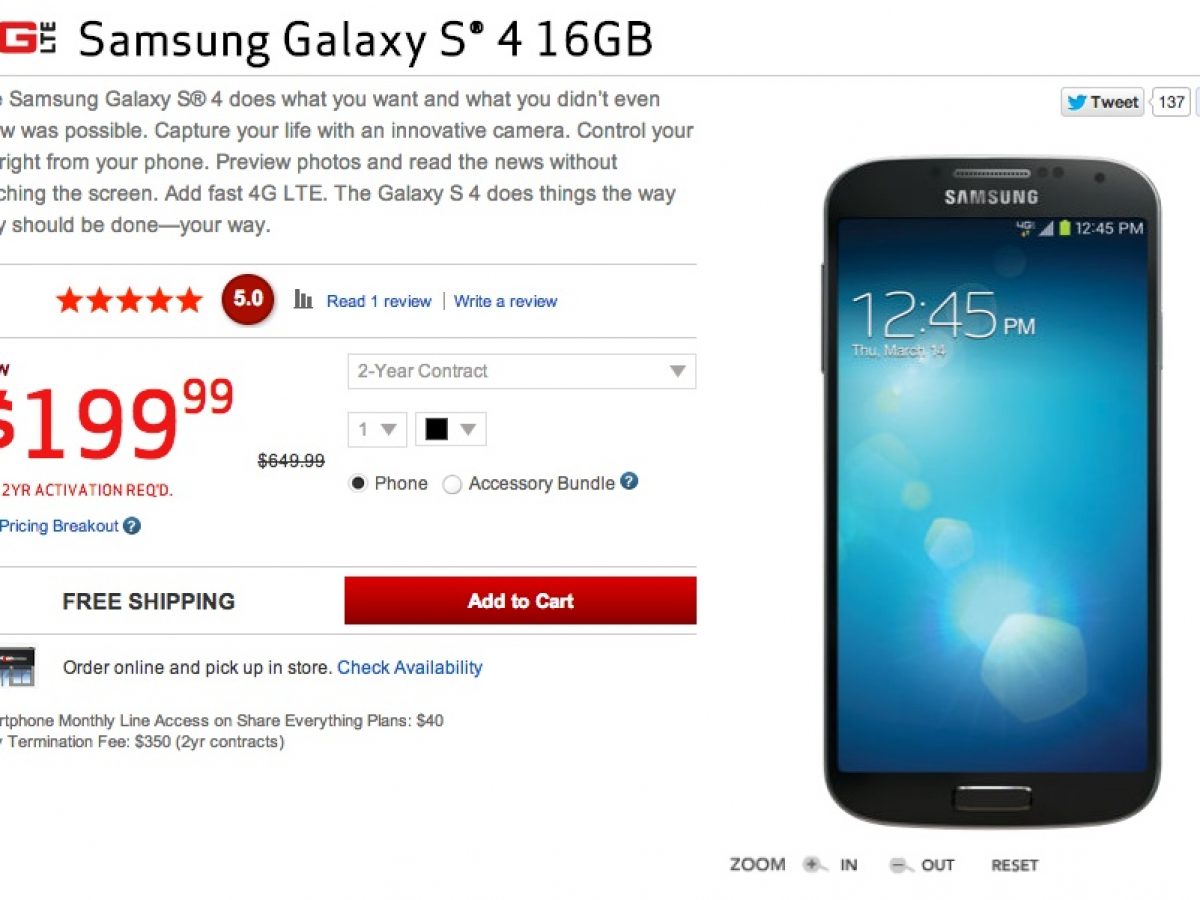This screenshot has width=1200, height=900.
Task: Reset the product image zoom
Action: [x=1014, y=865]
